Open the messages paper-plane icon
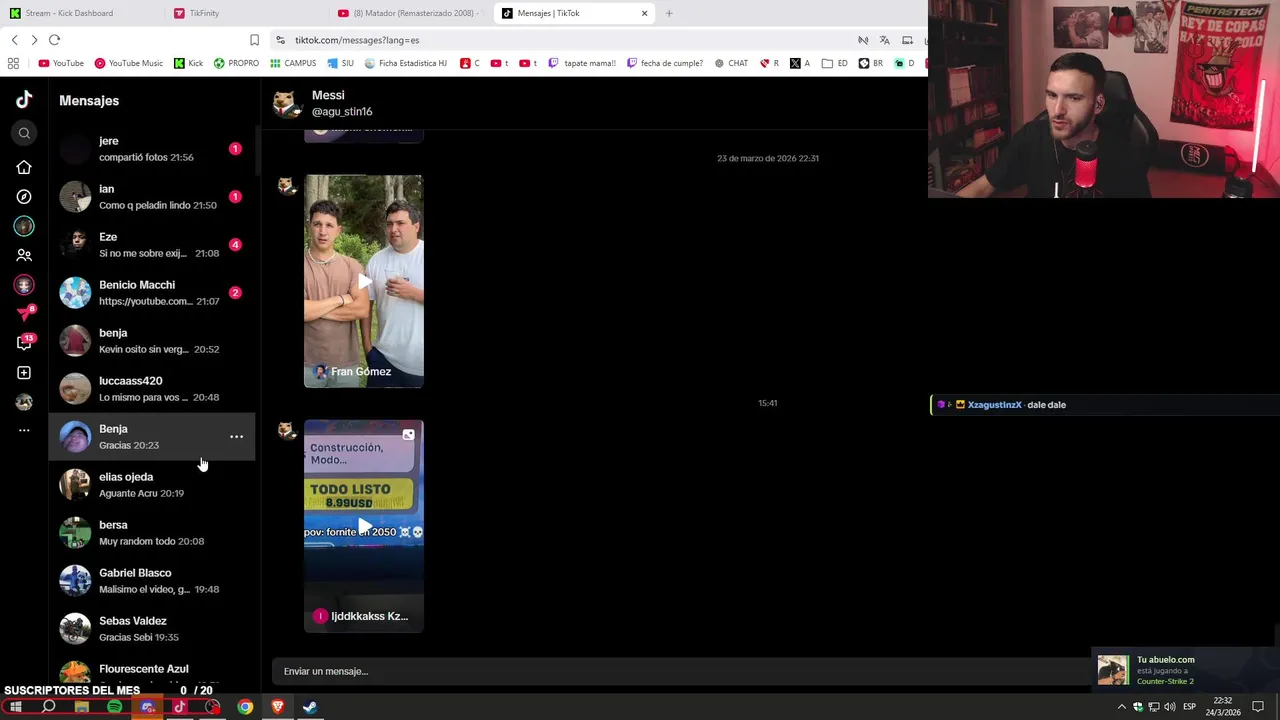 [x=24, y=314]
